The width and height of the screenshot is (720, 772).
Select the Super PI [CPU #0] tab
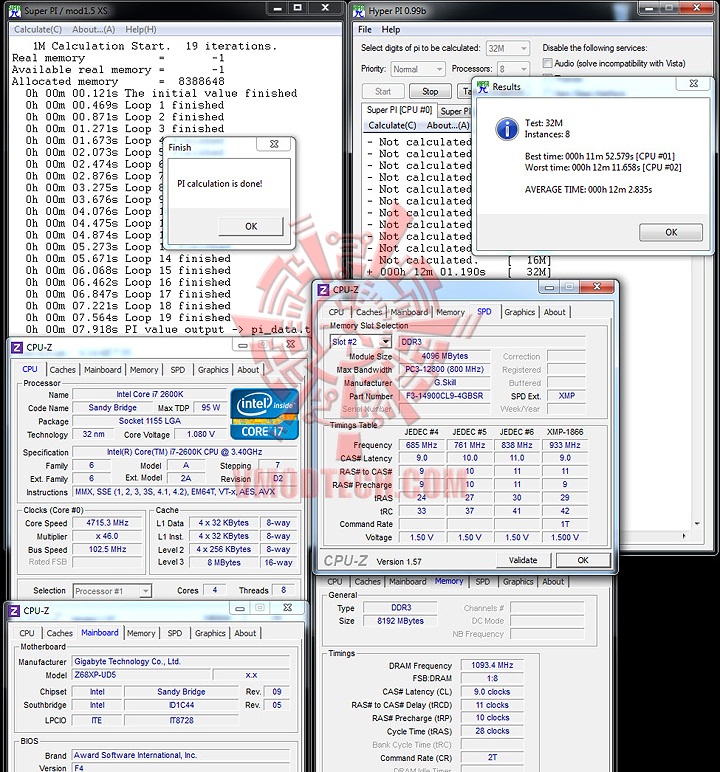pos(399,110)
